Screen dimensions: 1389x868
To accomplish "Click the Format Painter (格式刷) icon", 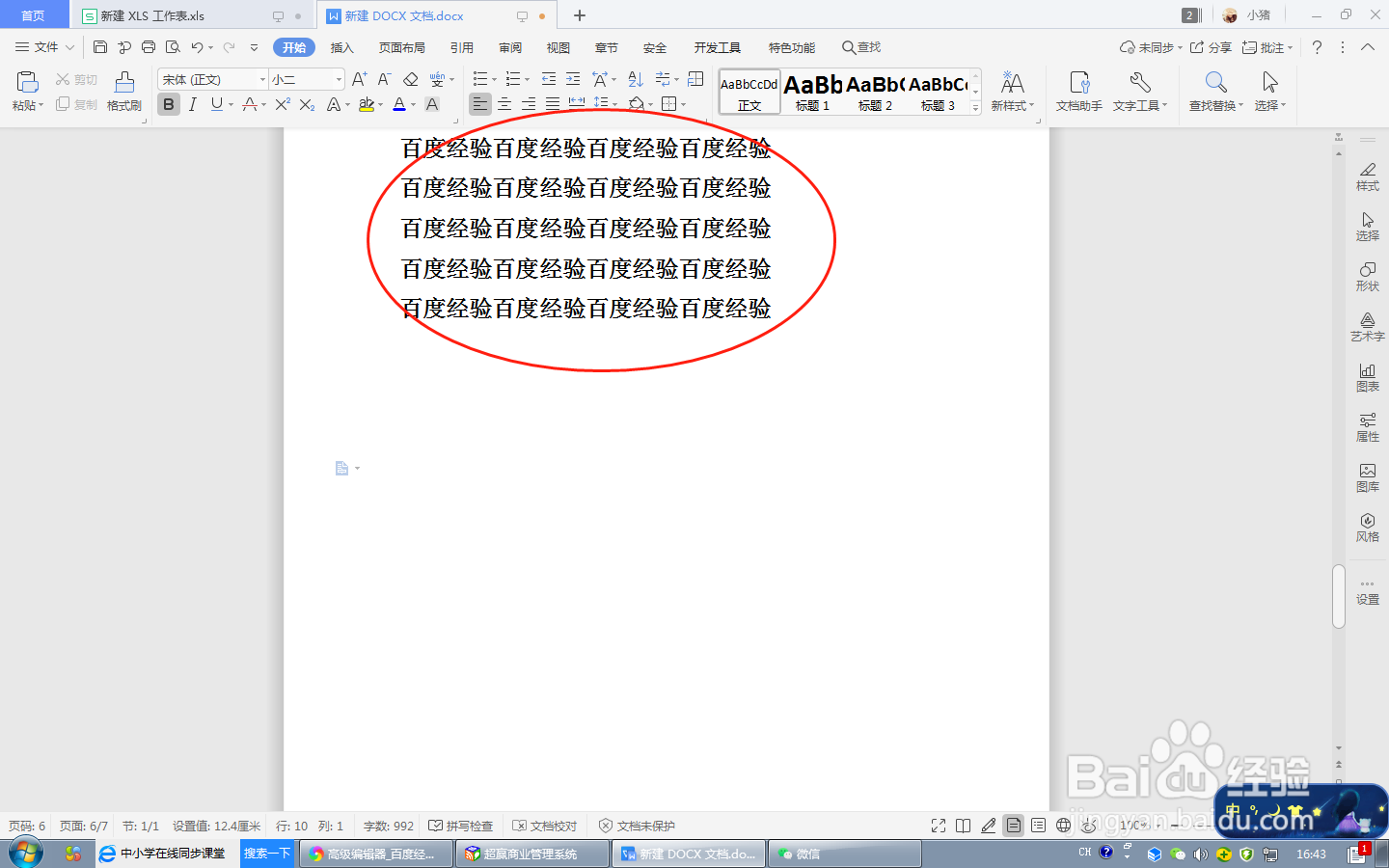I will click(124, 92).
